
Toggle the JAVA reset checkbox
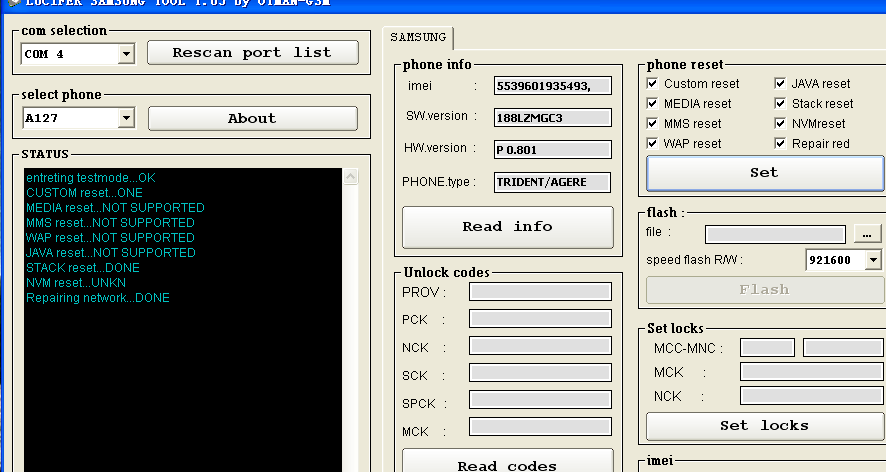click(x=781, y=84)
